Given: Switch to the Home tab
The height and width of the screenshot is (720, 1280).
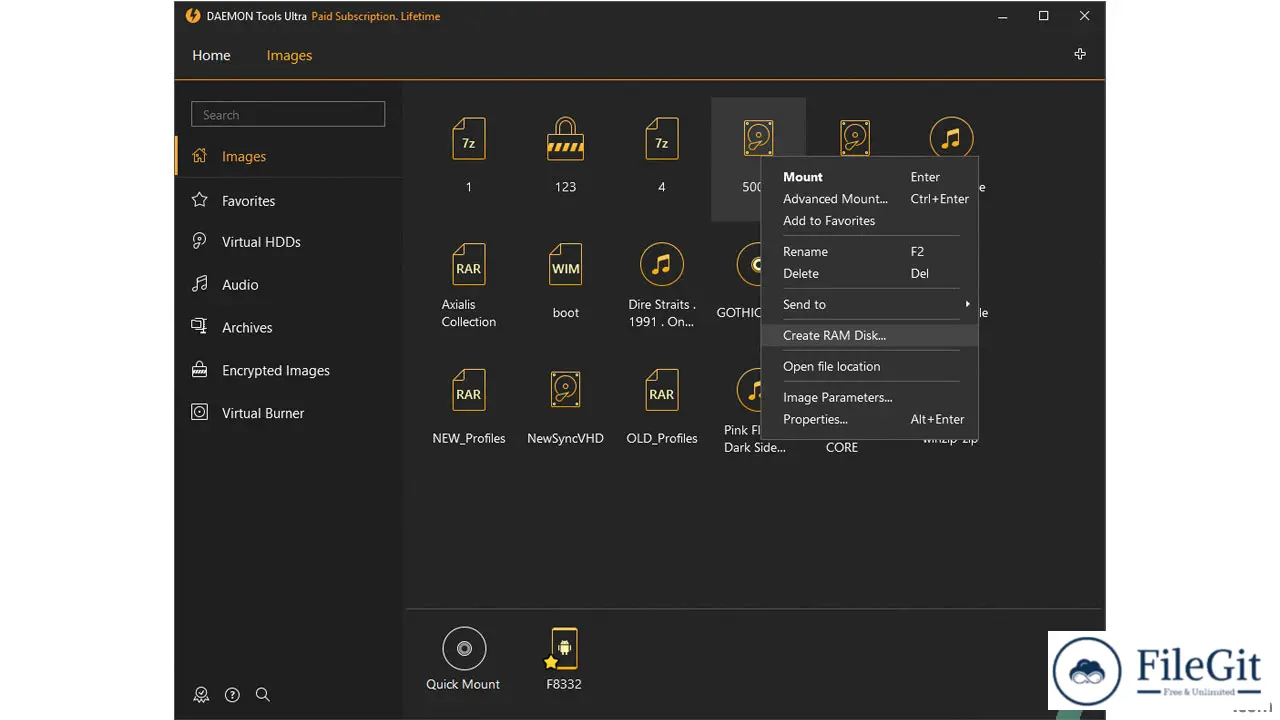Looking at the screenshot, I should pyautogui.click(x=211, y=55).
